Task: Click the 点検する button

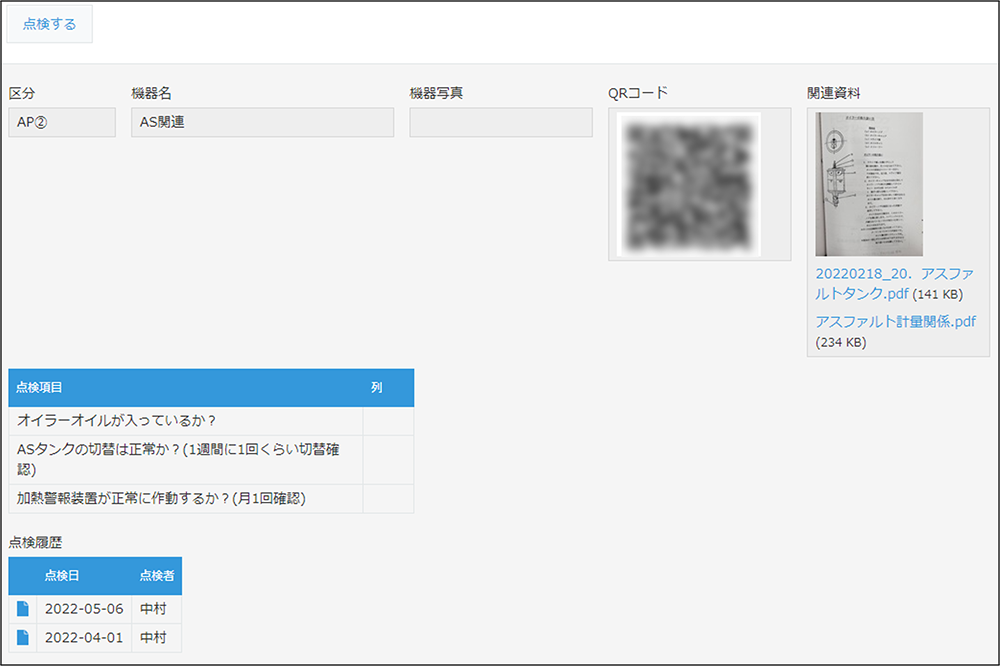Action: 49,25
